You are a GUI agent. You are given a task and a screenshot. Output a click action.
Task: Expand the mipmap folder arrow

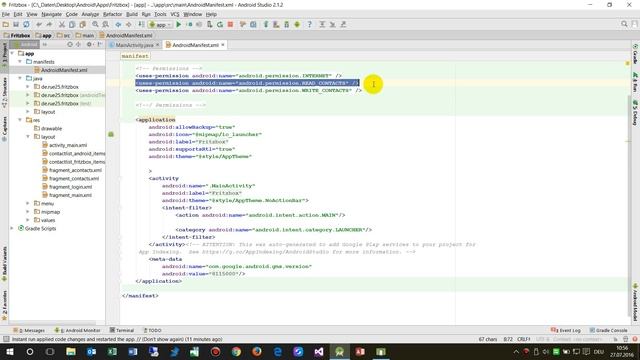tap(28, 212)
